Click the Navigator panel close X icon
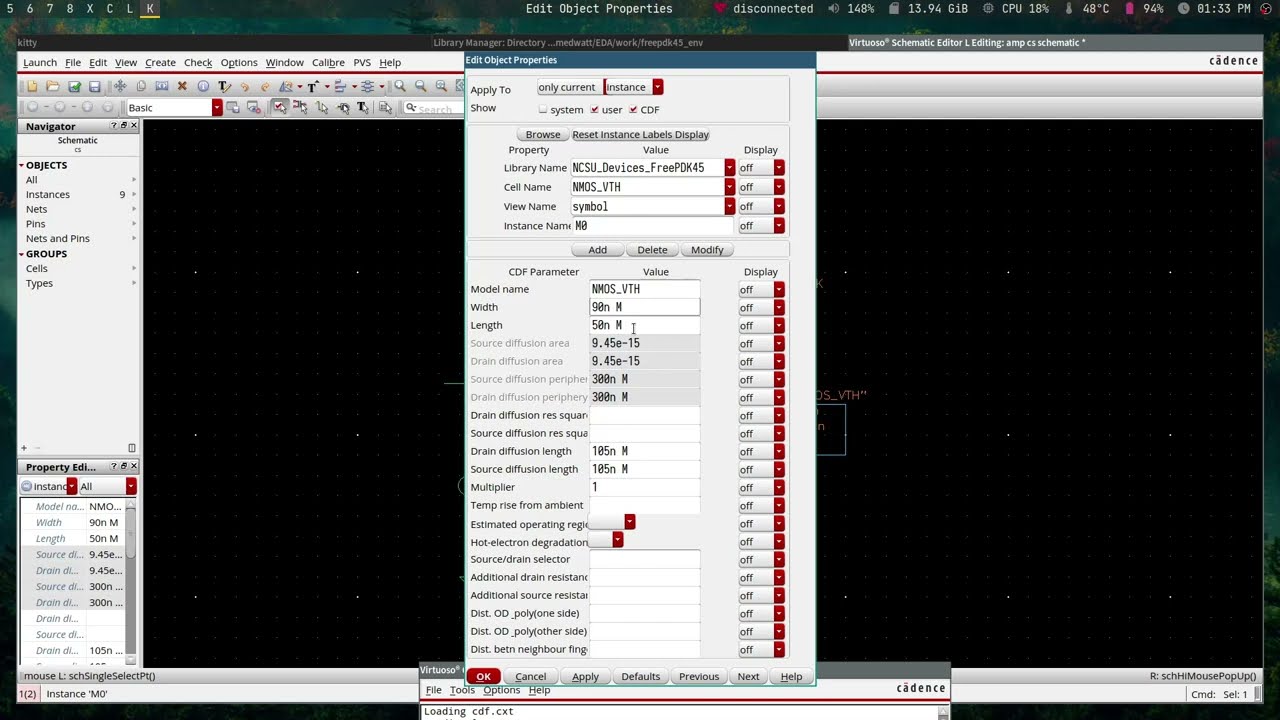The image size is (1280, 720). click(x=134, y=126)
